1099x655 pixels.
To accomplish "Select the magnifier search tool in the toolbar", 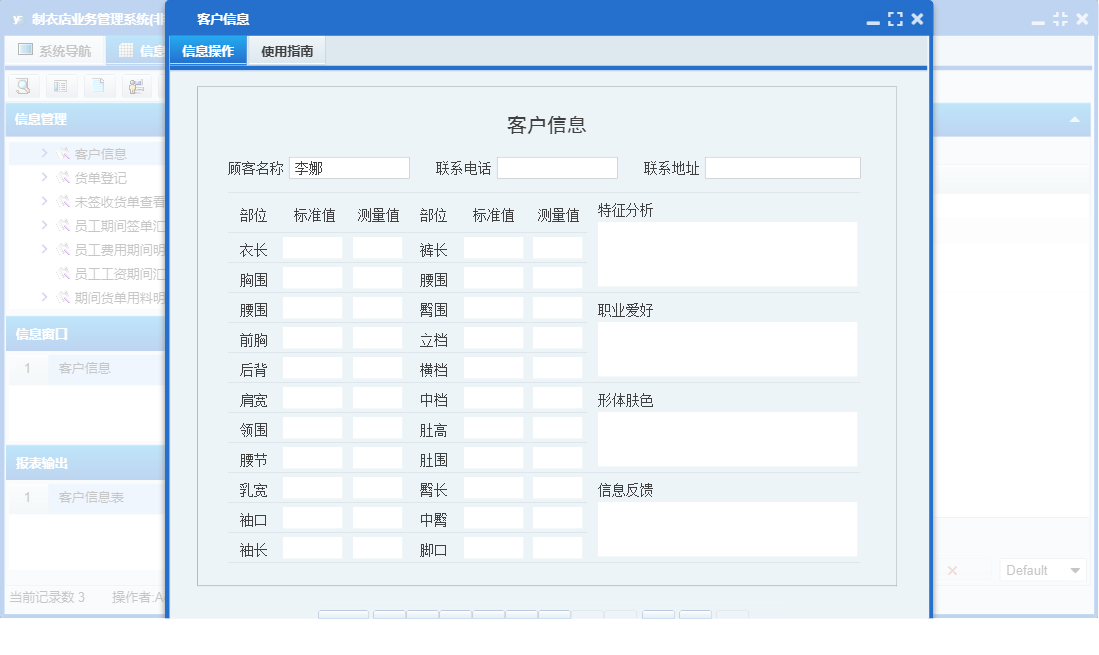I will click(20, 86).
